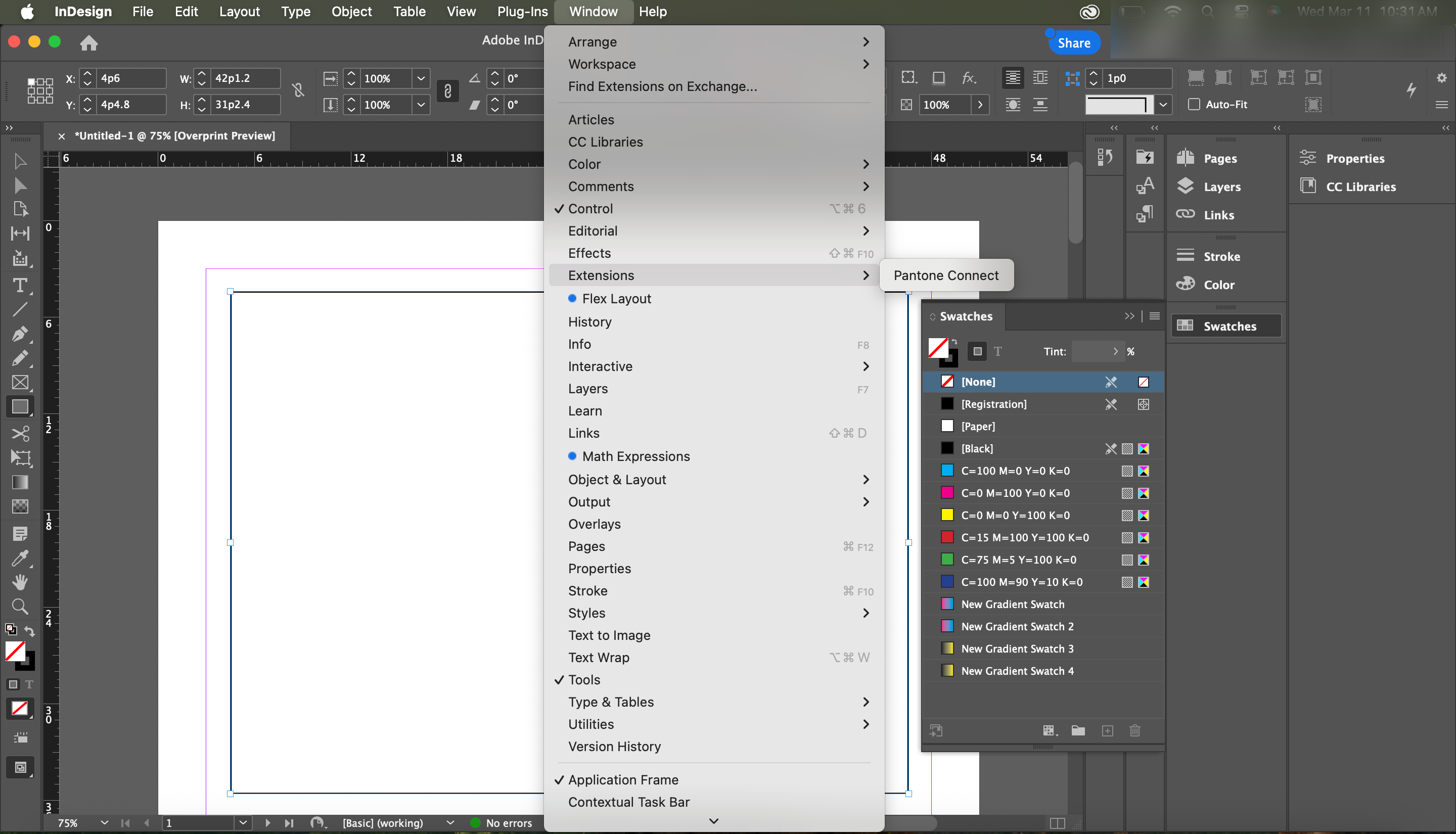Open the Layers panel button
The image size is (1456, 834).
(x=1221, y=187)
